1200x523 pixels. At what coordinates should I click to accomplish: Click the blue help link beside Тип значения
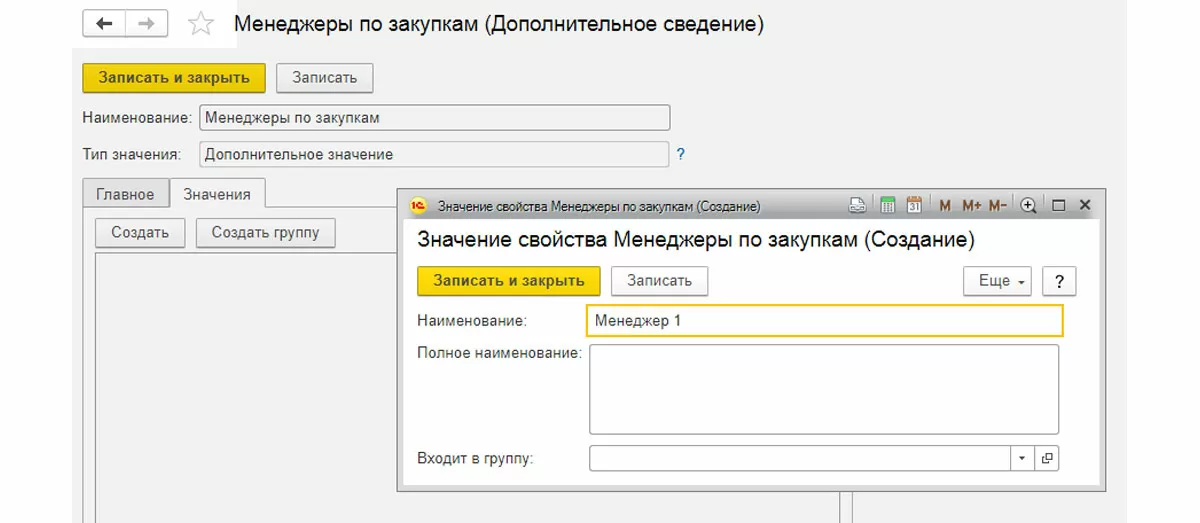coord(681,155)
